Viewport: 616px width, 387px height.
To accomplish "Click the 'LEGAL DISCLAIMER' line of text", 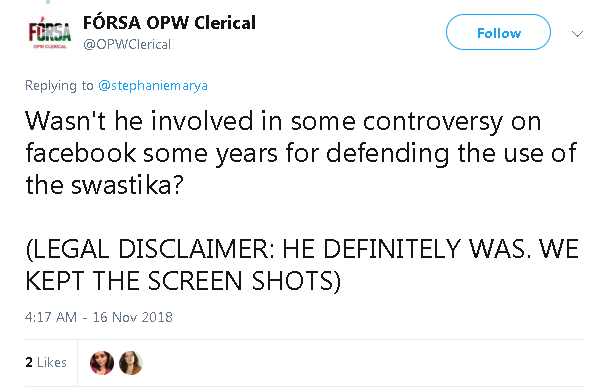I will (x=302, y=249).
